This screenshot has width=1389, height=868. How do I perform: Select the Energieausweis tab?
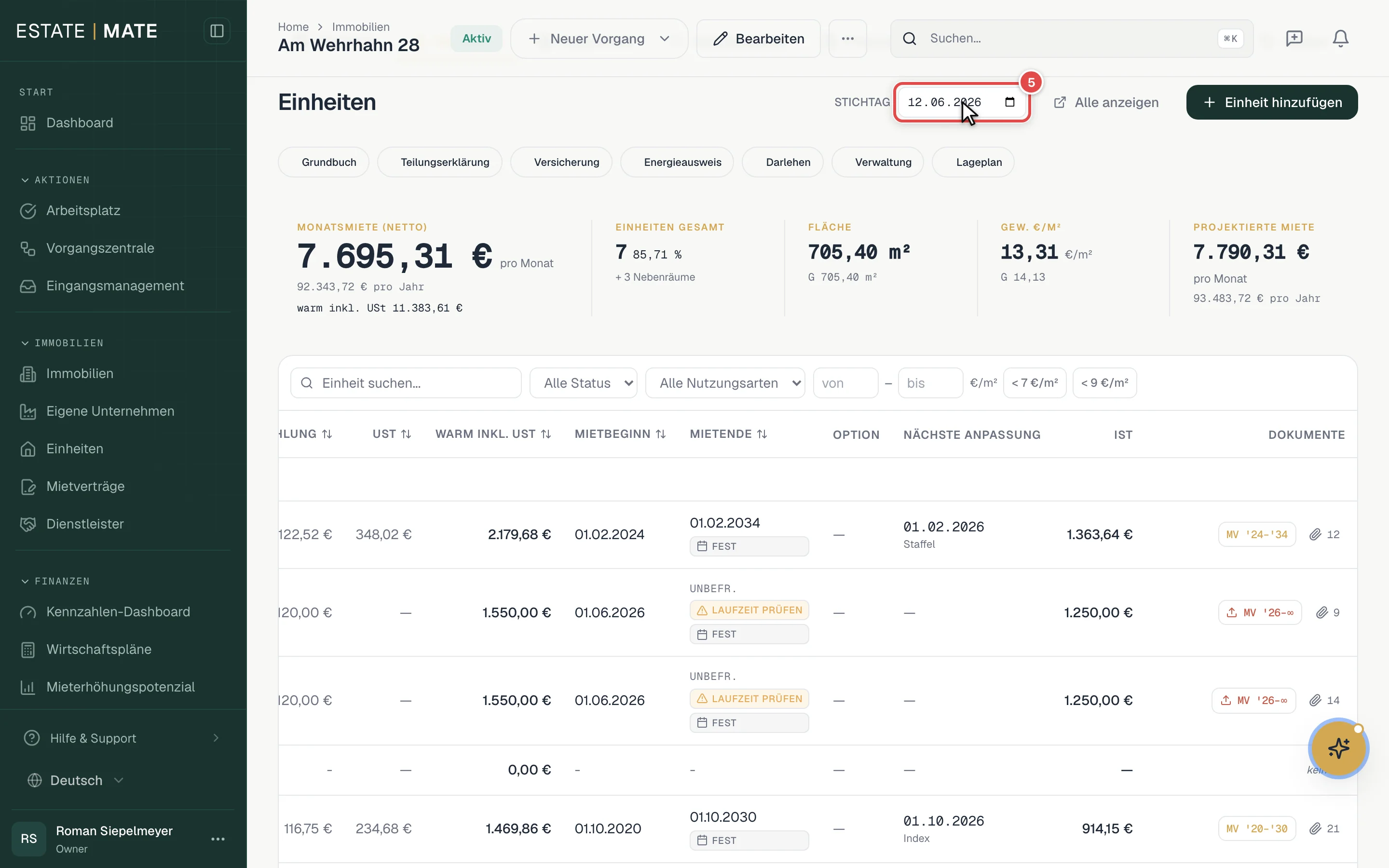coord(677,163)
